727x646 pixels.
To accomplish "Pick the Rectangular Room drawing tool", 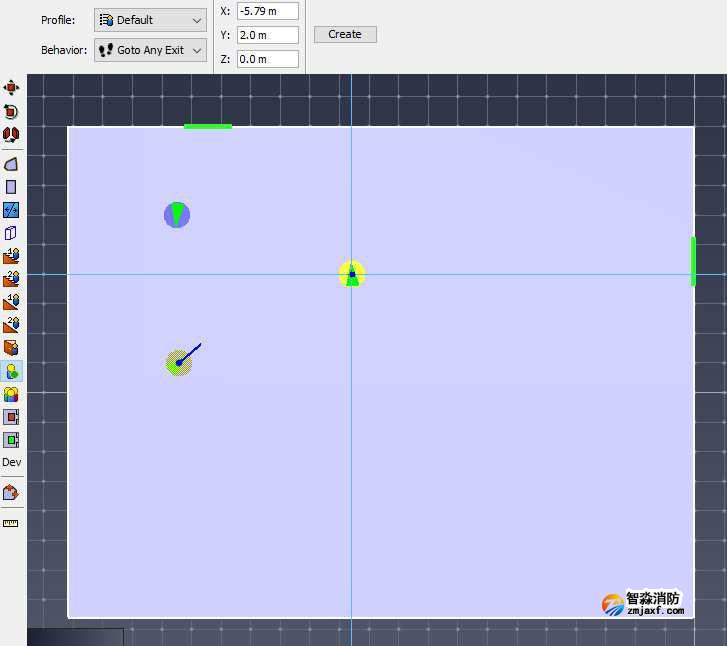I will tap(11, 187).
